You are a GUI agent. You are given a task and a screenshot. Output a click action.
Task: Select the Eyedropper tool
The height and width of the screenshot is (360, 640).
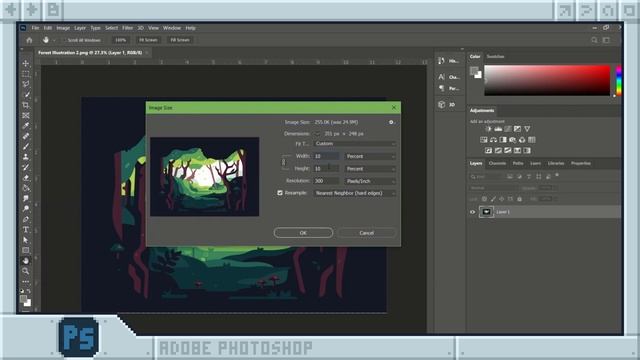[x=26, y=126]
